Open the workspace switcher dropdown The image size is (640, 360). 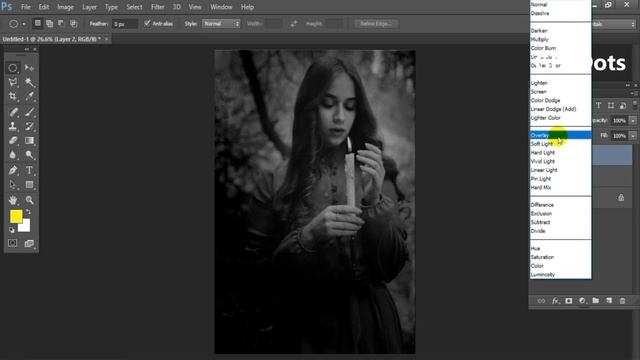coord(614,24)
